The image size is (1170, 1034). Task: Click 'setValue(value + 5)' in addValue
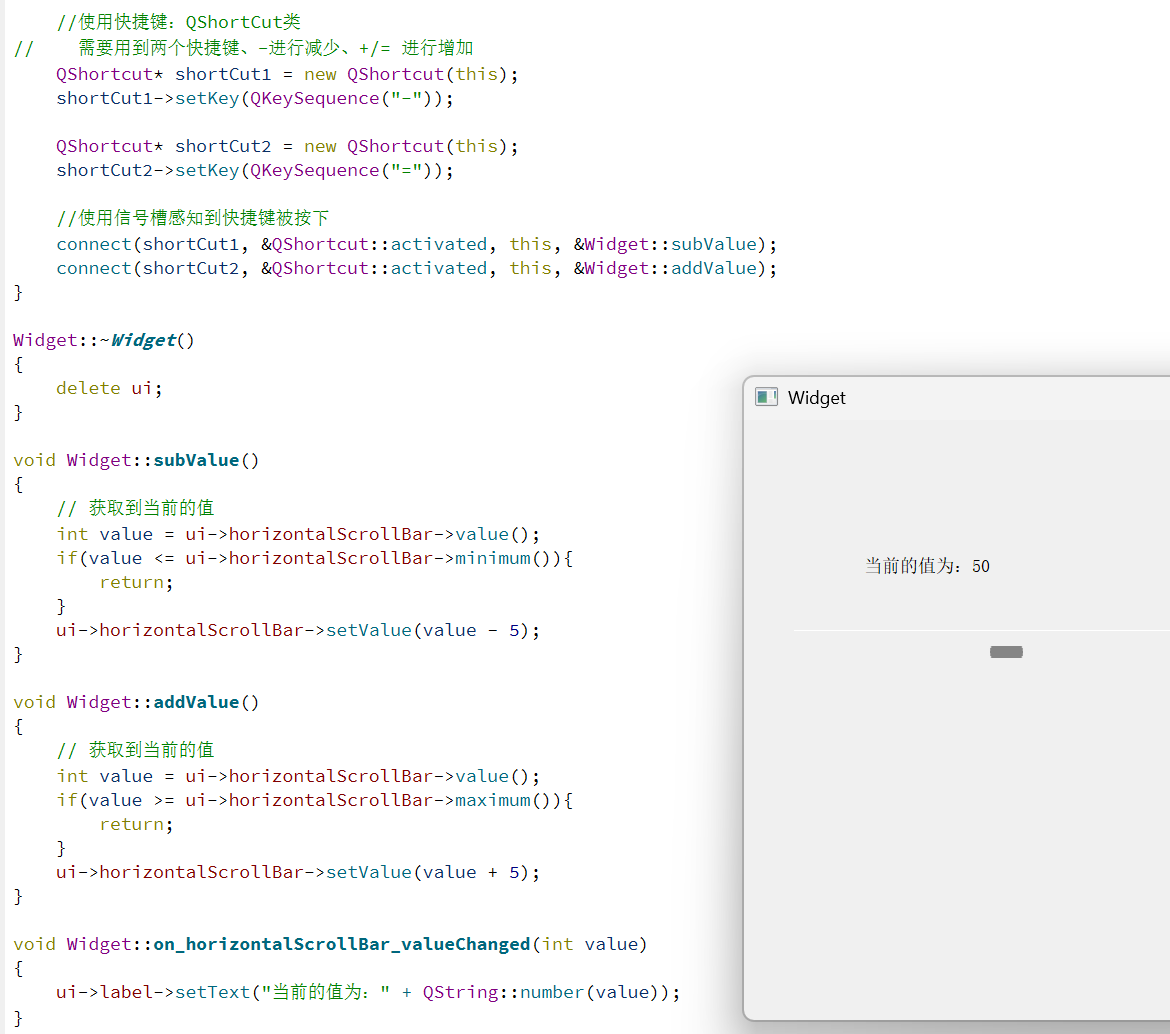click(x=428, y=872)
